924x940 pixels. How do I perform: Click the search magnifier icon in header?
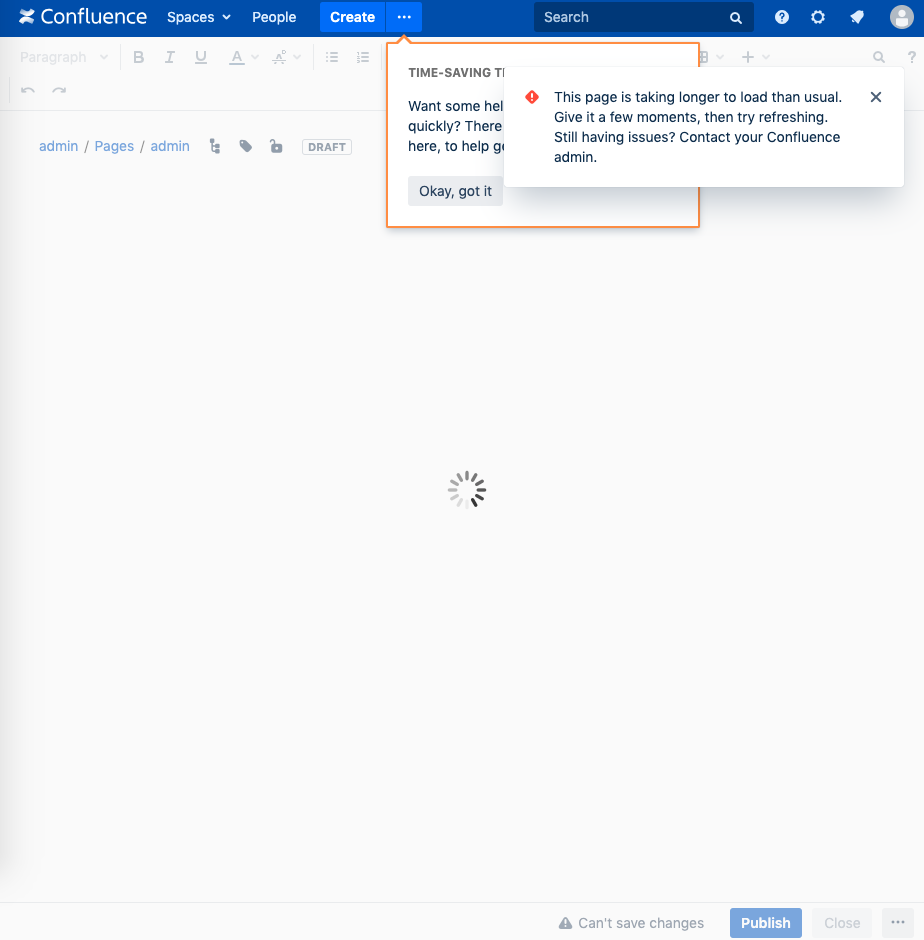(736, 18)
